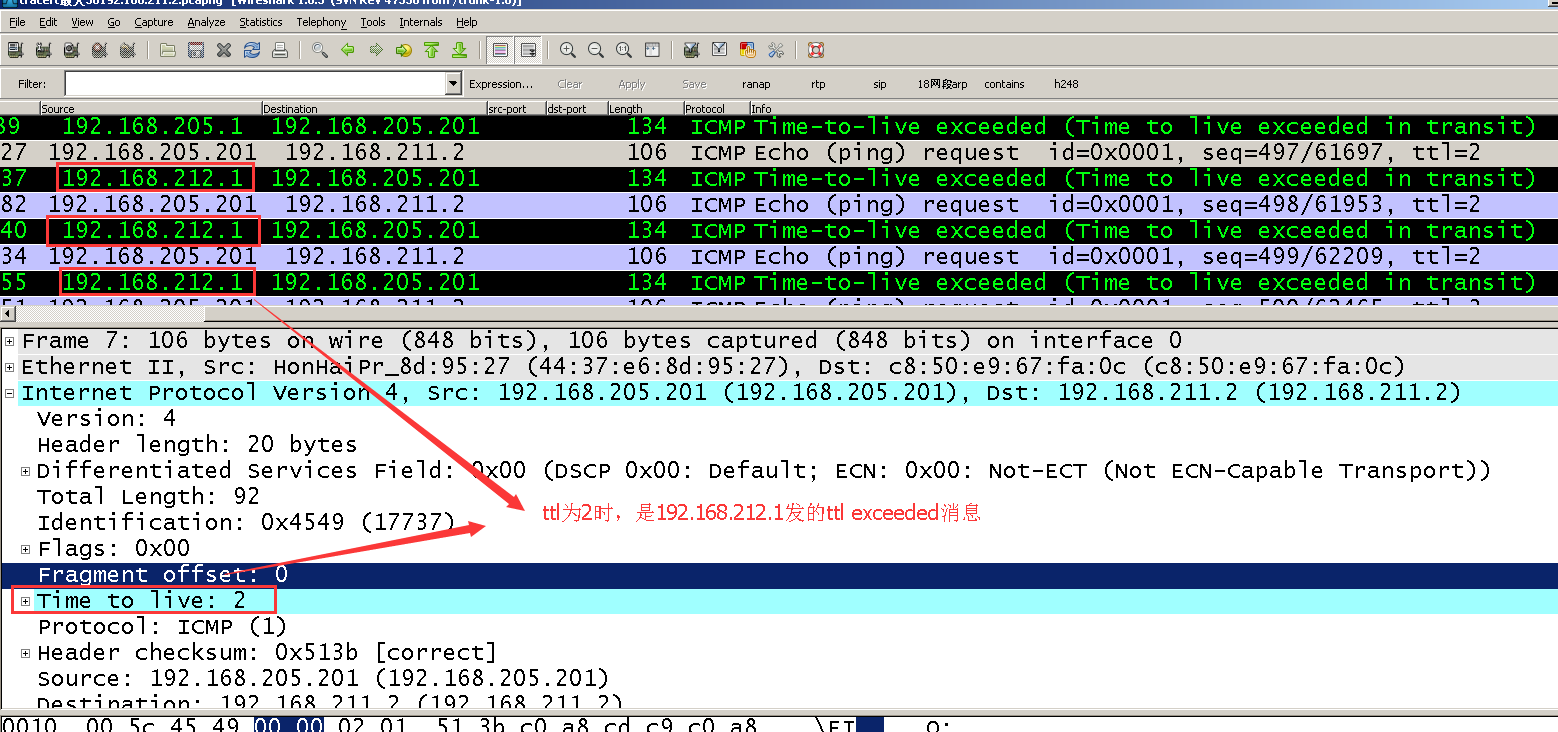Click the Clear filter button

(x=570, y=84)
